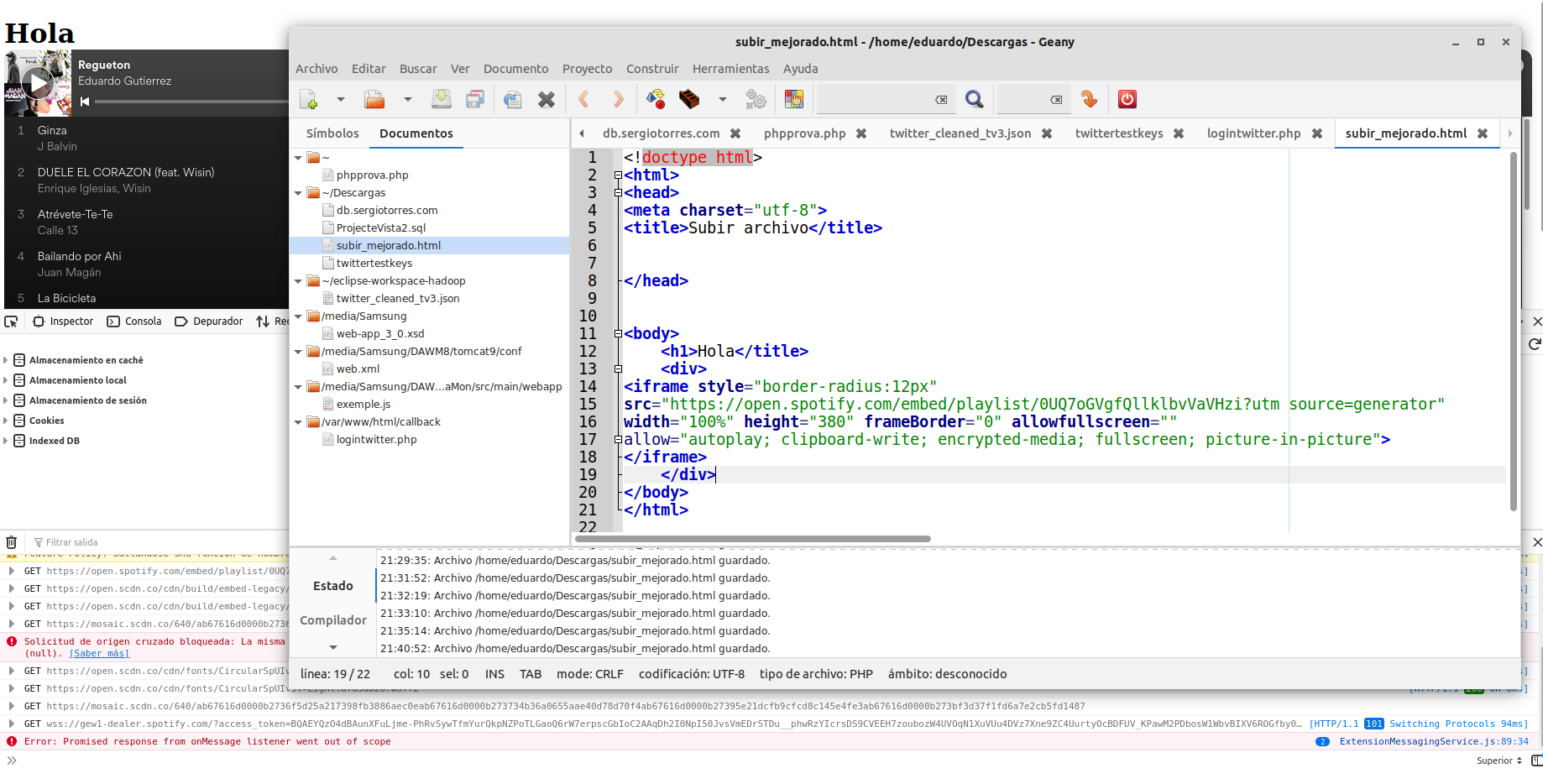Open the Archivo menu
This screenshot has width=1543, height=784.
point(316,69)
